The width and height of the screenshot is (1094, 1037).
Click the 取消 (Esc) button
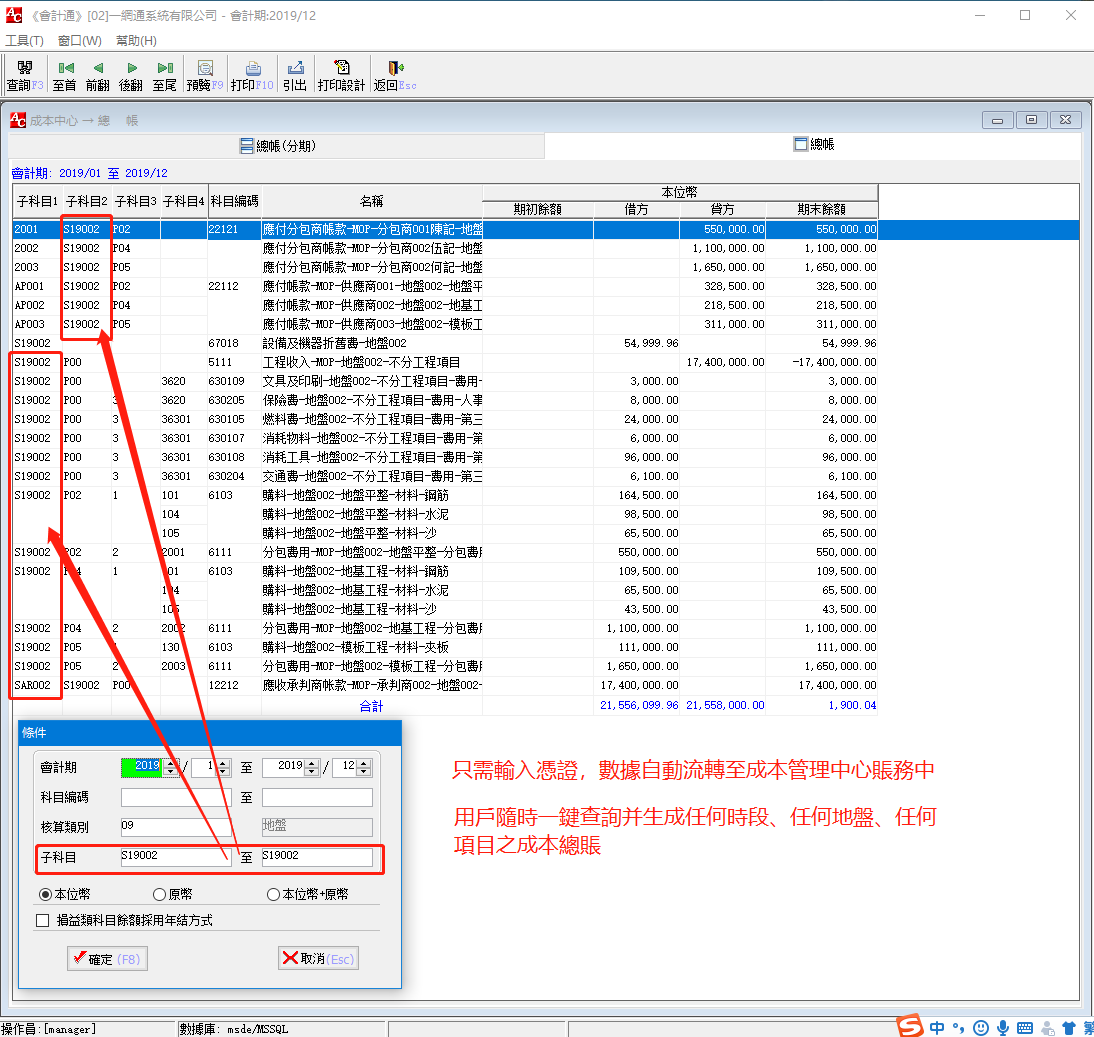click(318, 959)
